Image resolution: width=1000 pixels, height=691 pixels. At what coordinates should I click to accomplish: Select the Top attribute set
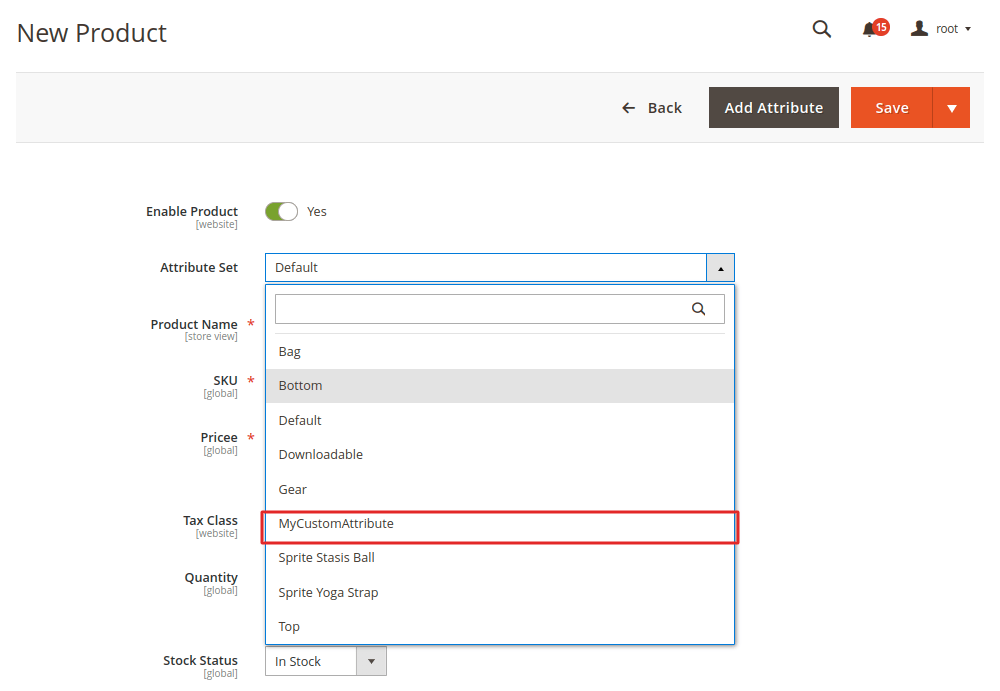499,627
